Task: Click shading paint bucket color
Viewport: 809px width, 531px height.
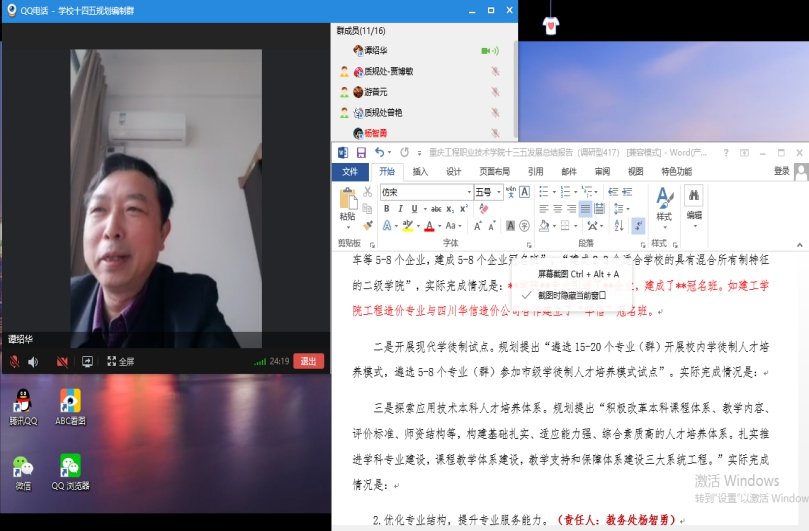Action: click(x=544, y=226)
